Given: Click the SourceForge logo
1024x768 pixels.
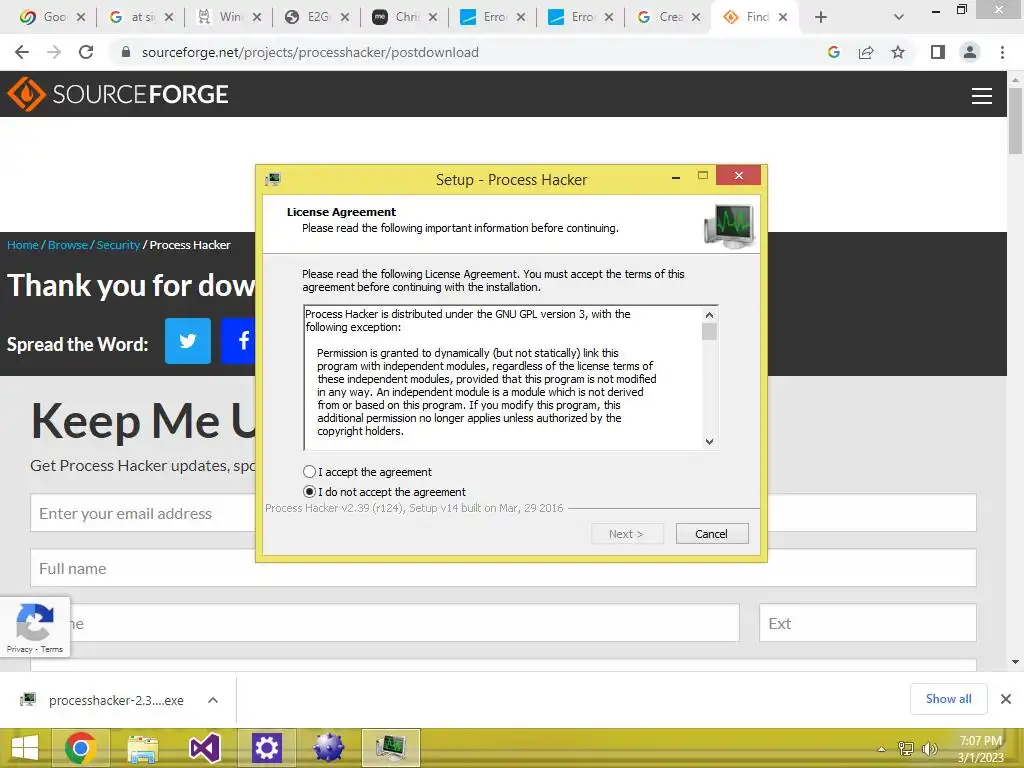Looking at the screenshot, I should coord(118,94).
